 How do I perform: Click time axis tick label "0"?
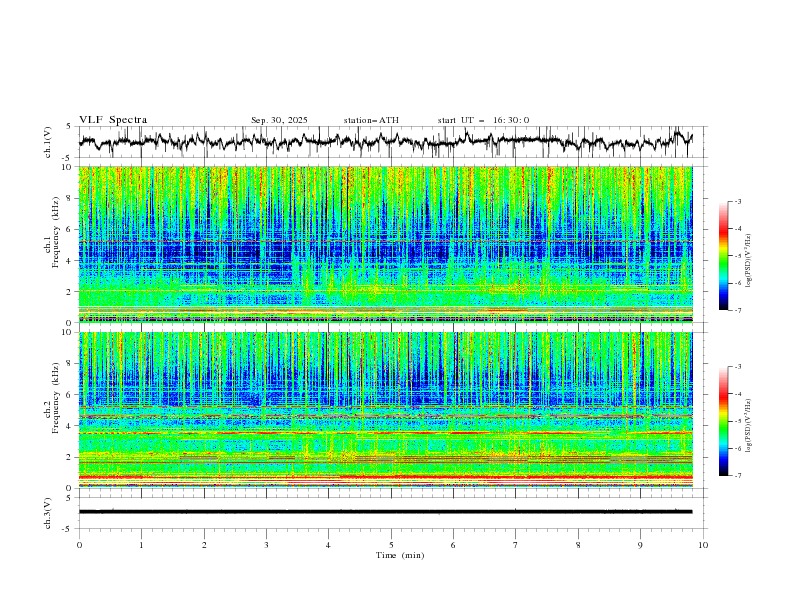79,545
